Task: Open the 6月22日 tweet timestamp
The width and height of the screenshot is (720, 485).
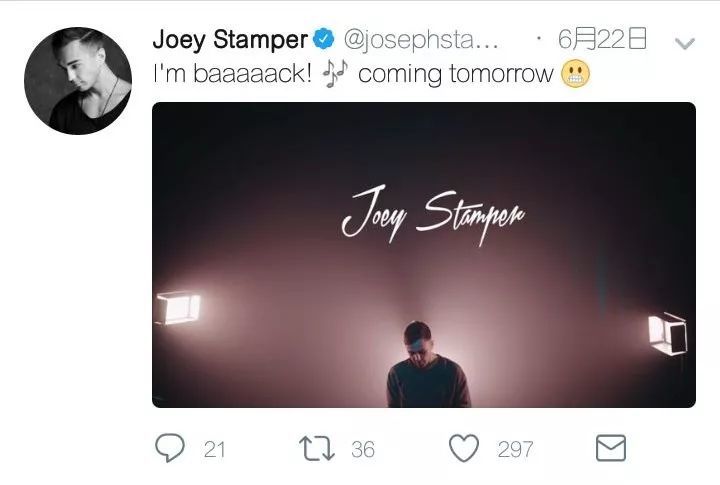Action: (602, 39)
